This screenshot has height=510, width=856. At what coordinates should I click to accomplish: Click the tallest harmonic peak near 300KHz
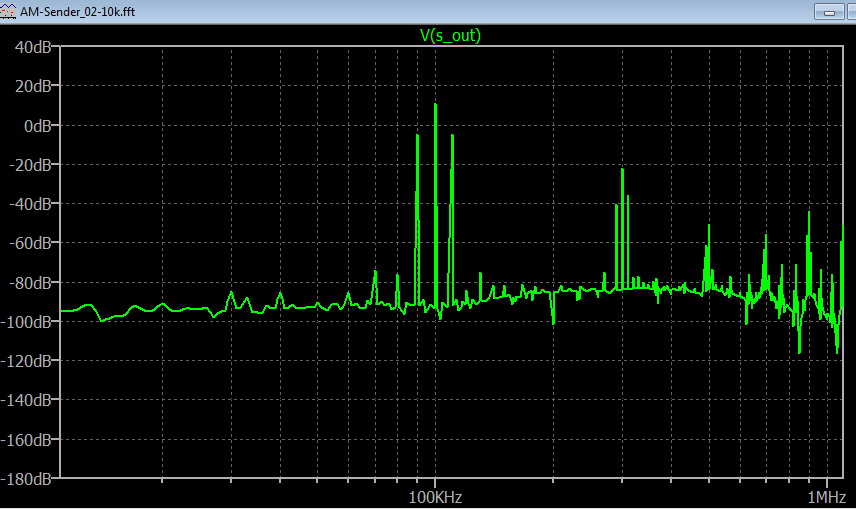622,171
